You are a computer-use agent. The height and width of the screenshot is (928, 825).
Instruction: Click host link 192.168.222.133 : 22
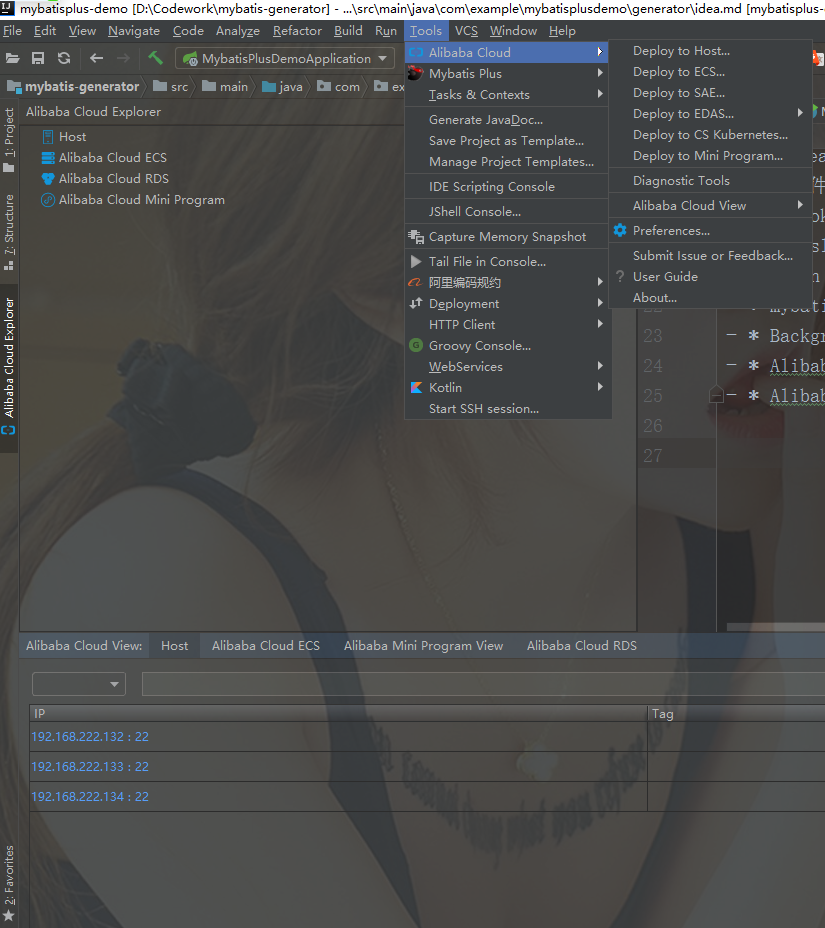90,767
